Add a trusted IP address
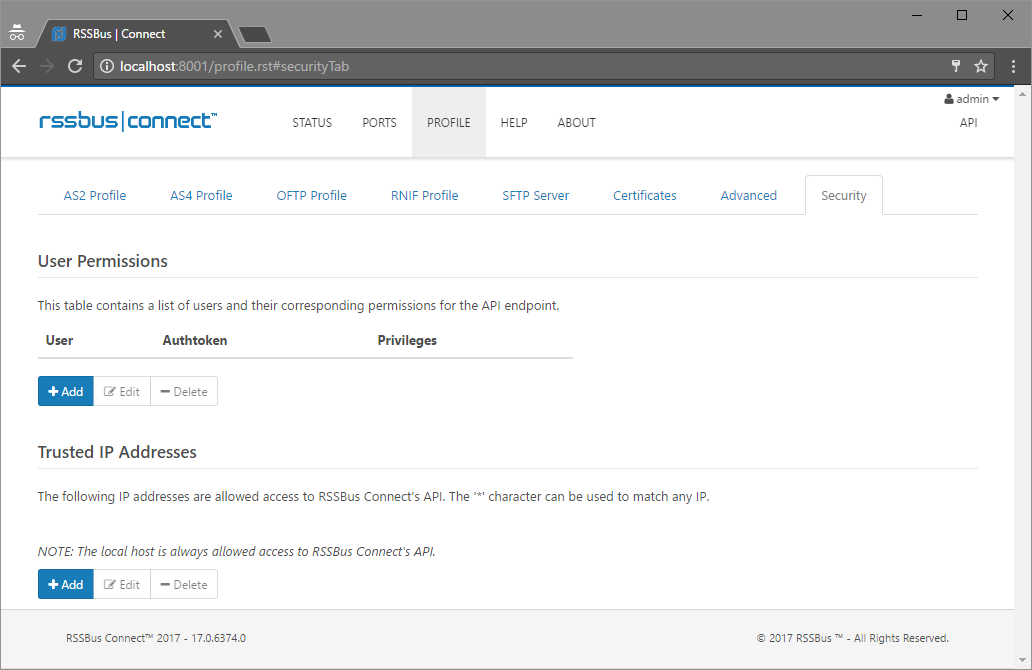 (x=66, y=584)
